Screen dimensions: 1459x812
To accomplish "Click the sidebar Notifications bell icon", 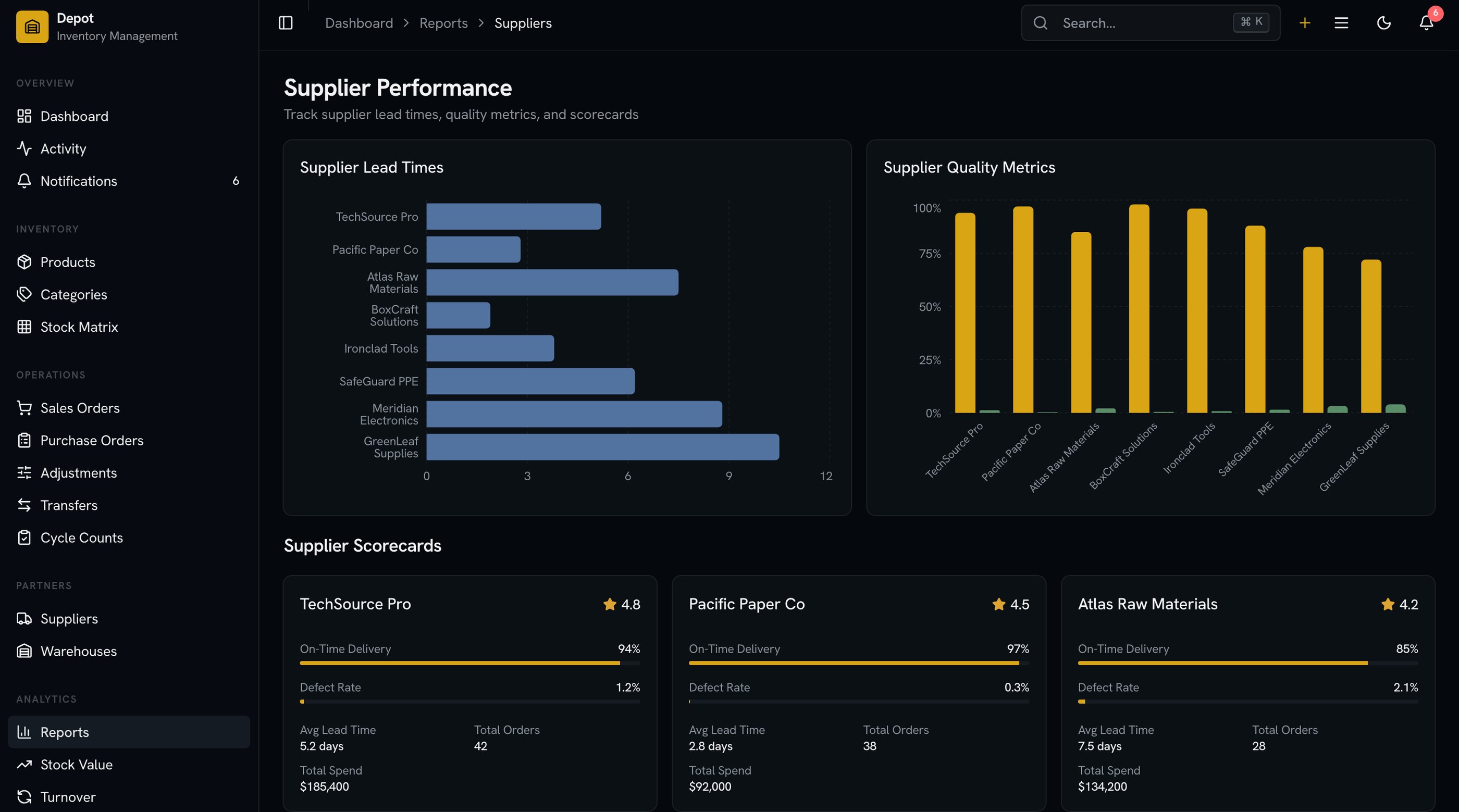I will point(24,181).
